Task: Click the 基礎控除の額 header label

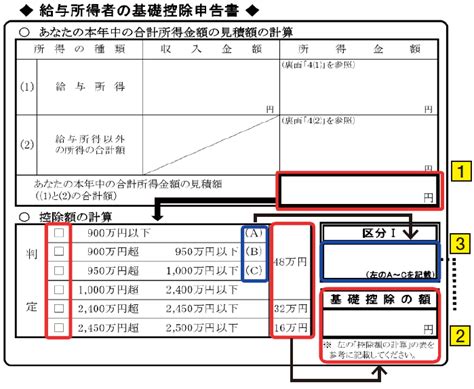Action: (x=380, y=299)
